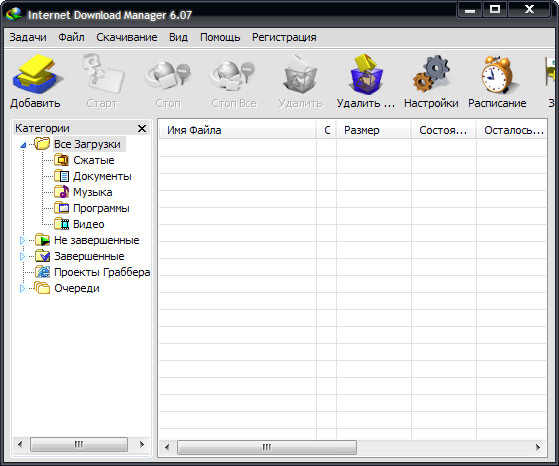Click the Проекты Граббера icon
The height and width of the screenshot is (466, 559).
(x=42, y=272)
